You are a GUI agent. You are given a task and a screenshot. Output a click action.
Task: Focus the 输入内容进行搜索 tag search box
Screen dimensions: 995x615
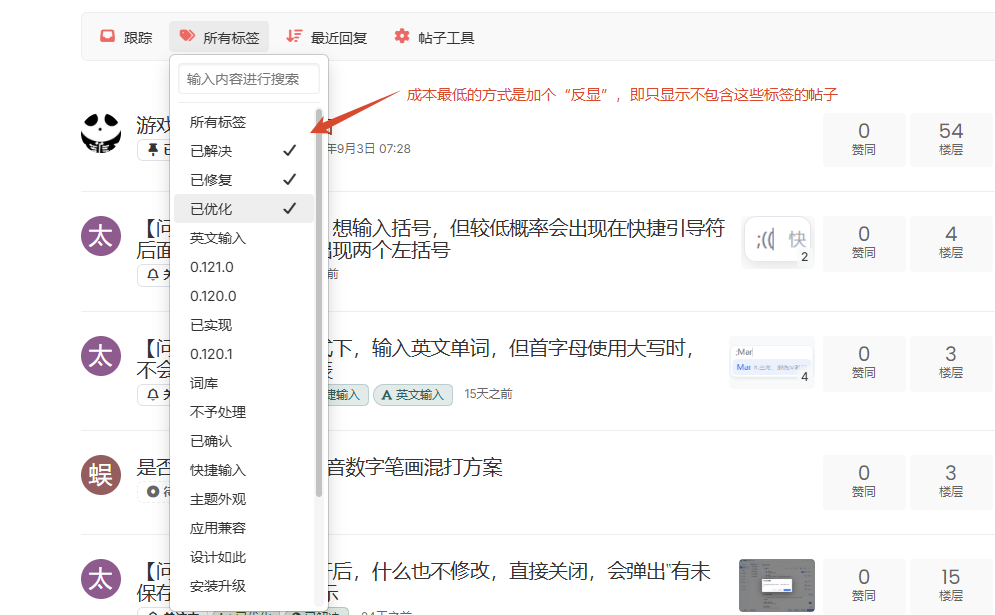tap(248, 79)
